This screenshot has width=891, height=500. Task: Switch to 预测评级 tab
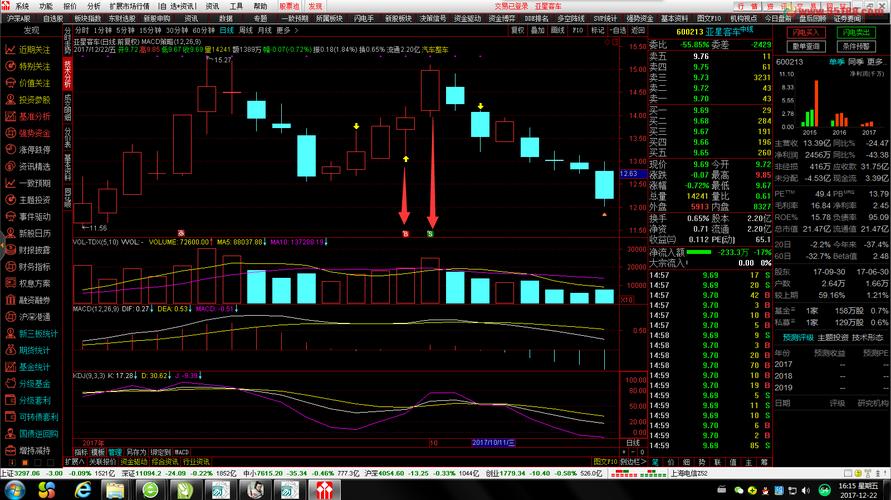pyautogui.click(x=798, y=338)
